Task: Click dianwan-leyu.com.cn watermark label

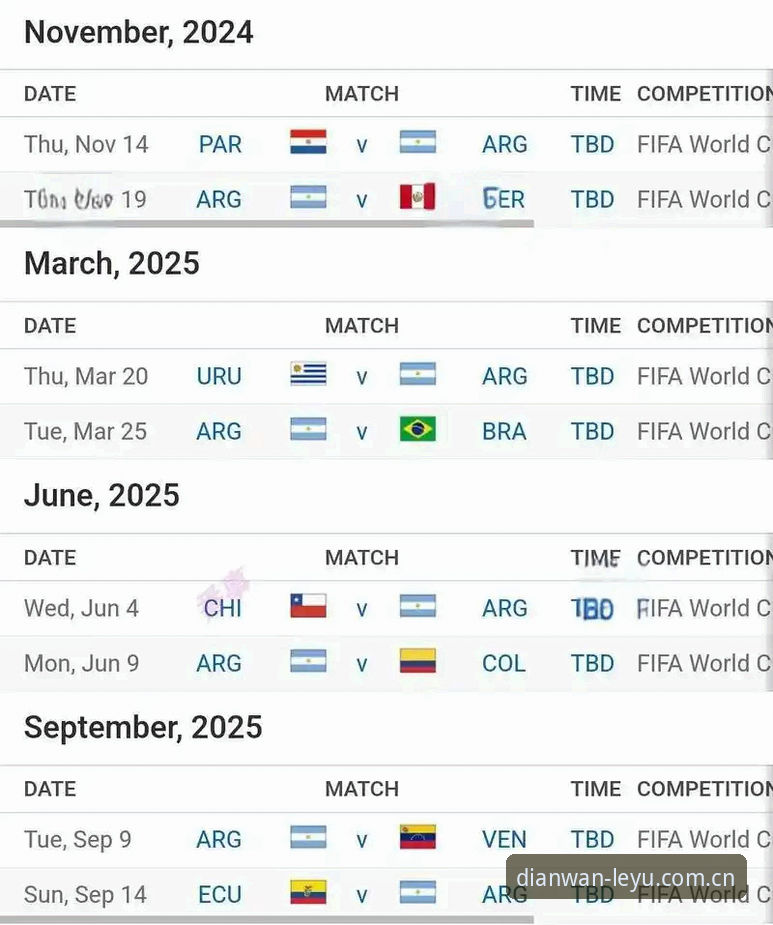Action: point(626,877)
